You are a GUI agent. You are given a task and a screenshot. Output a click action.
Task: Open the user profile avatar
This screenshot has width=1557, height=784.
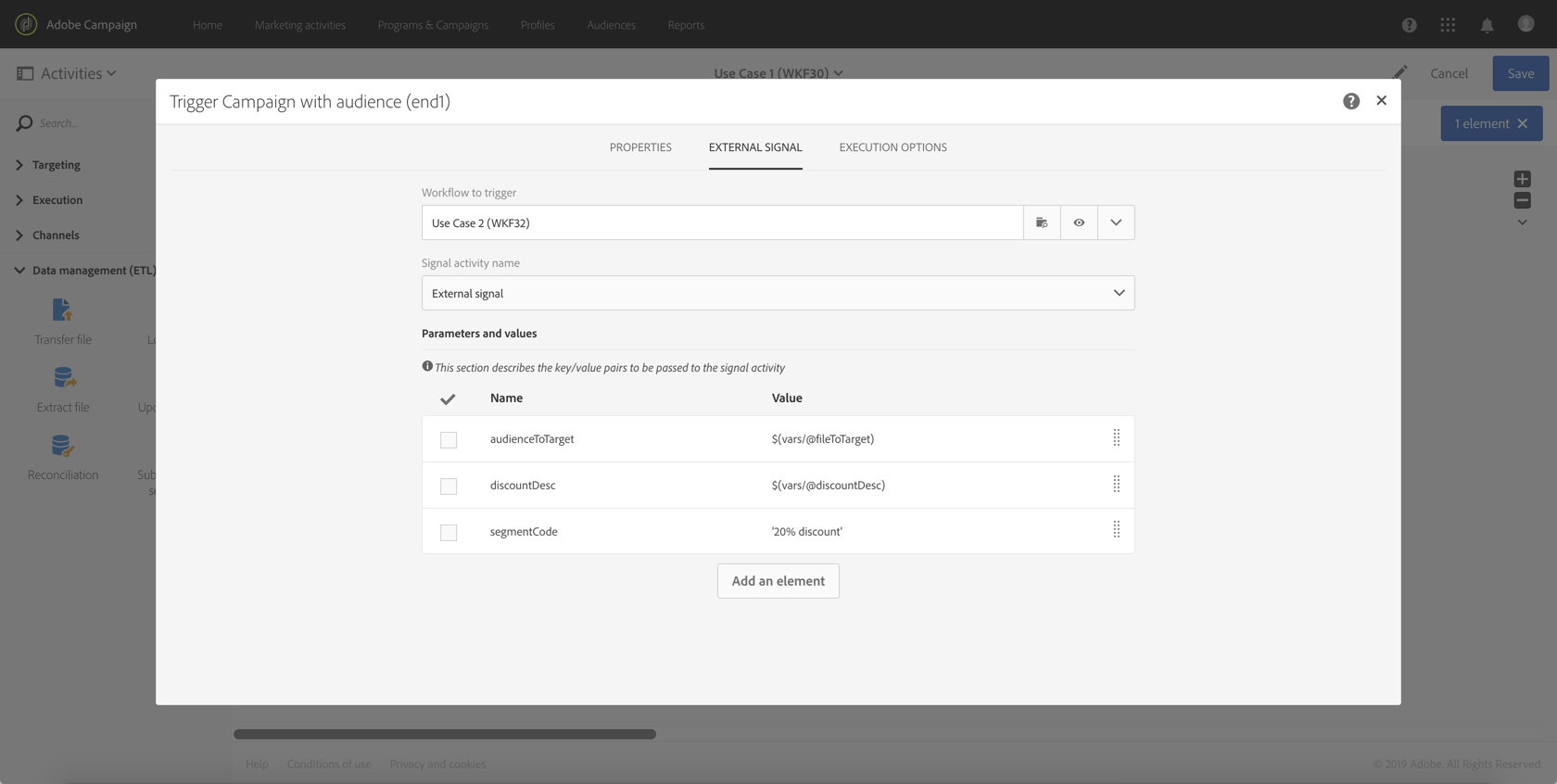[1525, 24]
